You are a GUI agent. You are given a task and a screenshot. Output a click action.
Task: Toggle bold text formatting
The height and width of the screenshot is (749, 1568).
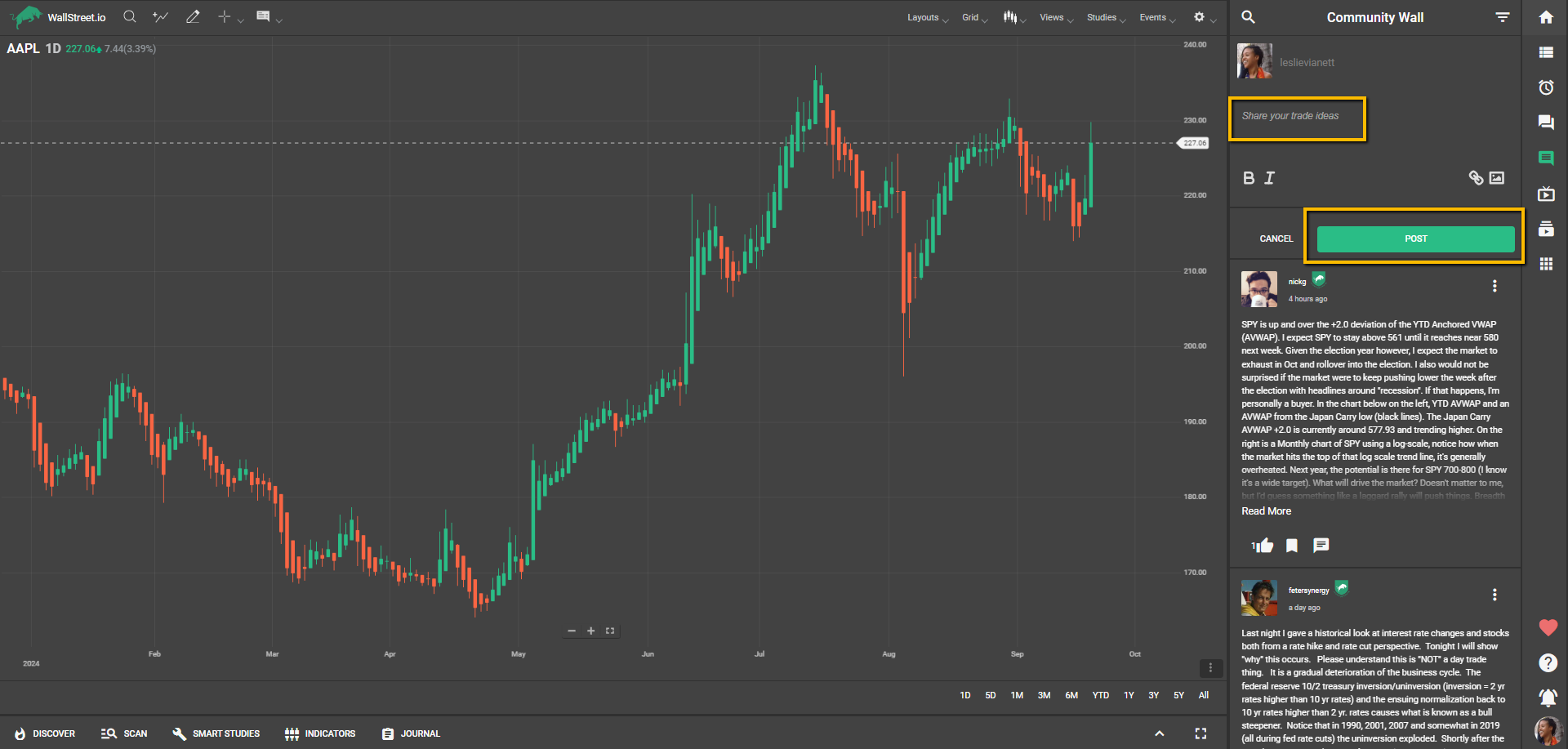[x=1248, y=178]
